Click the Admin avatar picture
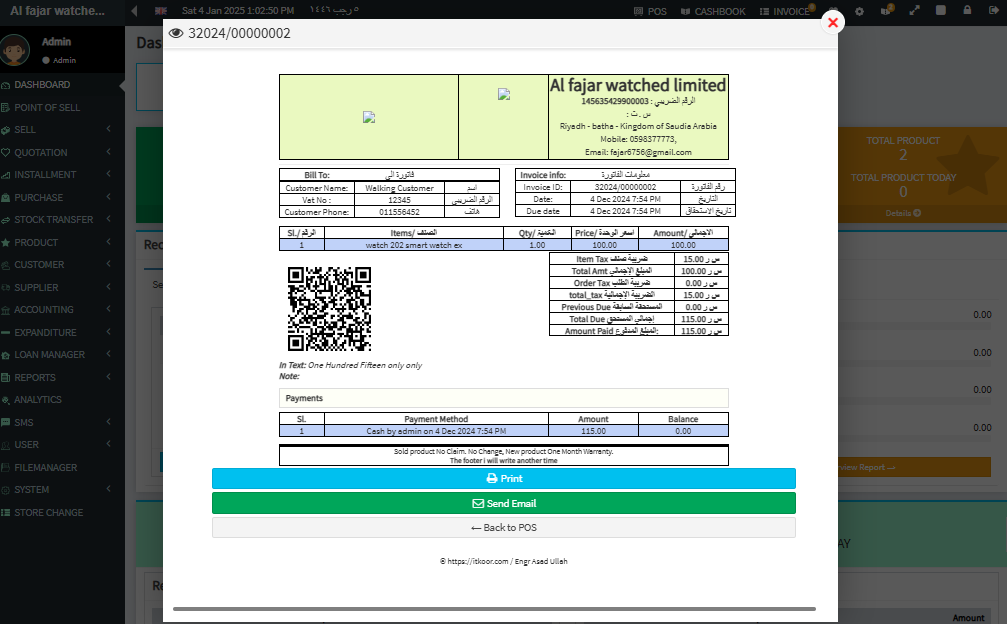 pyautogui.click(x=15, y=50)
